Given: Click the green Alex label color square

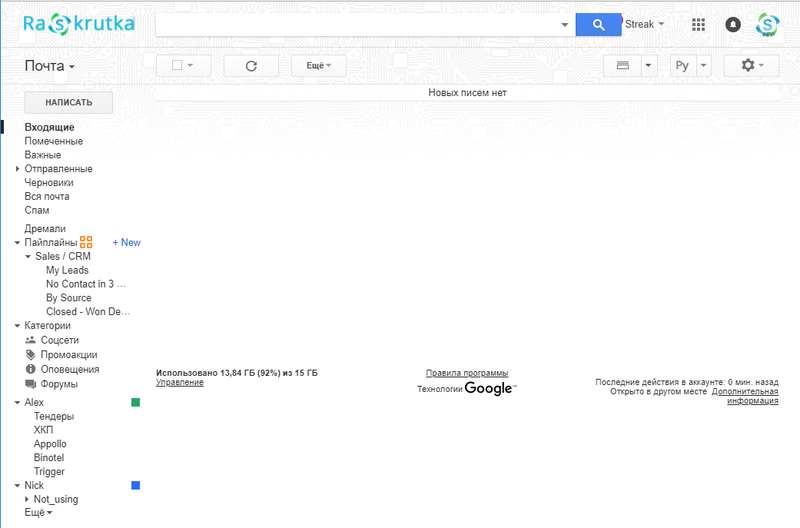Looking at the screenshot, I should [136, 403].
